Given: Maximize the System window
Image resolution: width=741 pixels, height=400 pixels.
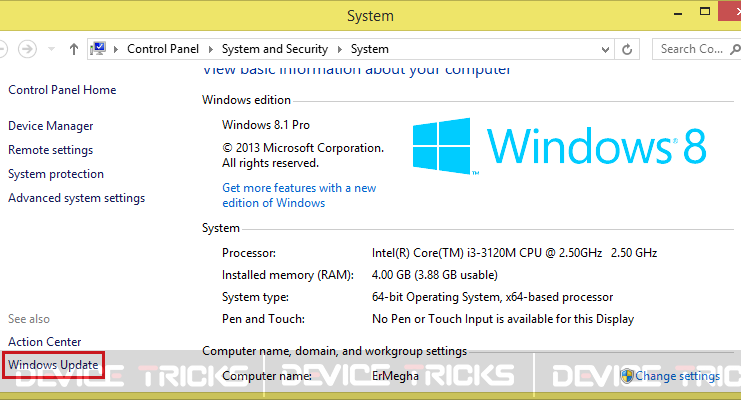Looking at the screenshot, I should point(705,12).
